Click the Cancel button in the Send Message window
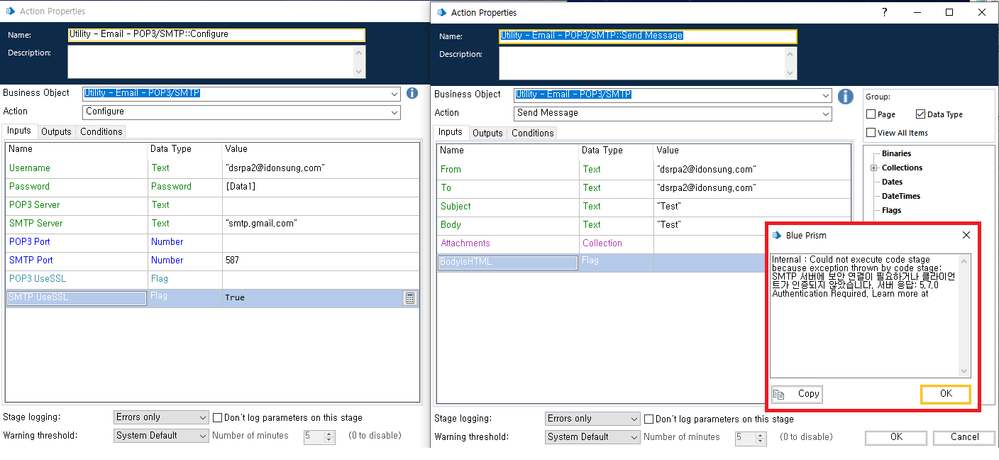 (964, 437)
